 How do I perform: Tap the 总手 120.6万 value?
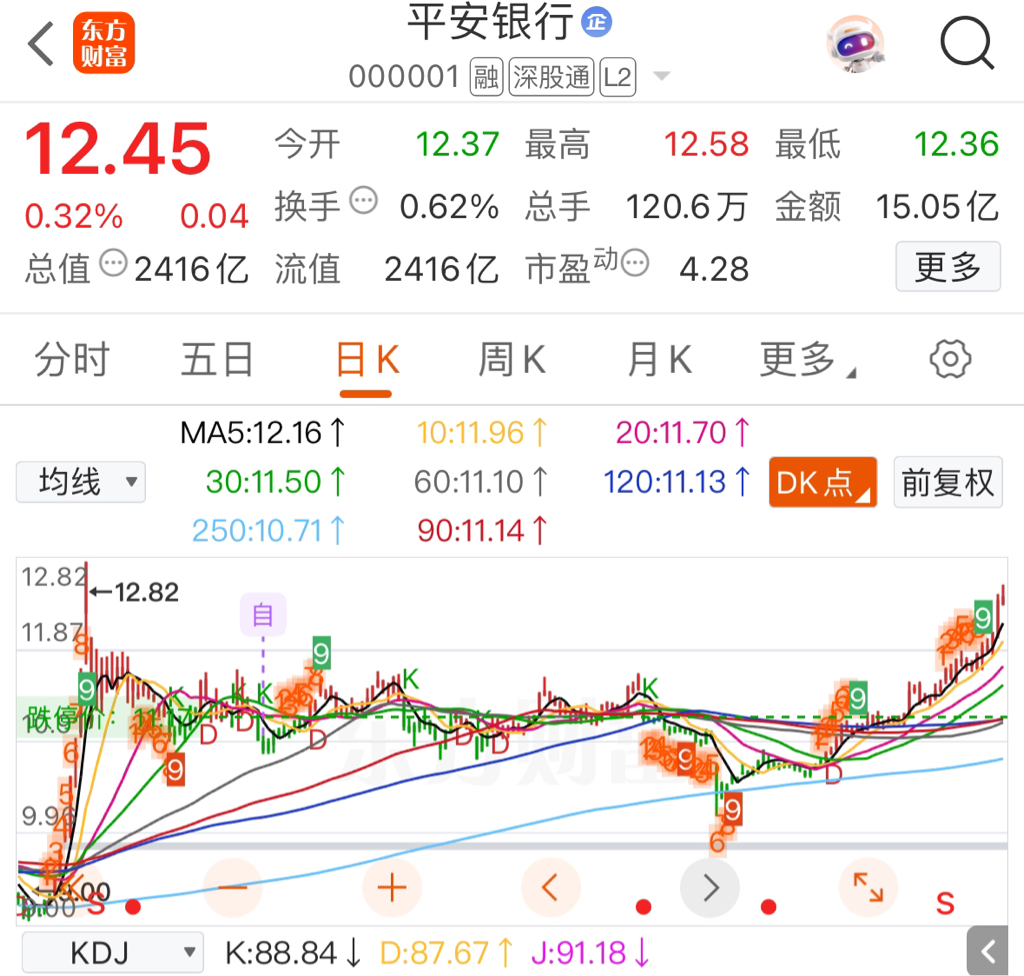[686, 207]
